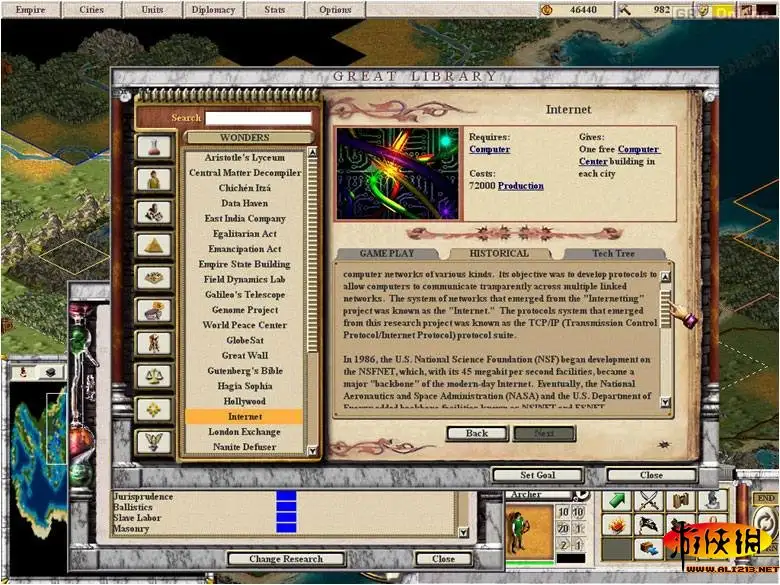Viewport: 780px width, 585px height.
Task: Select the pirate flag order icon
Action: (649, 525)
